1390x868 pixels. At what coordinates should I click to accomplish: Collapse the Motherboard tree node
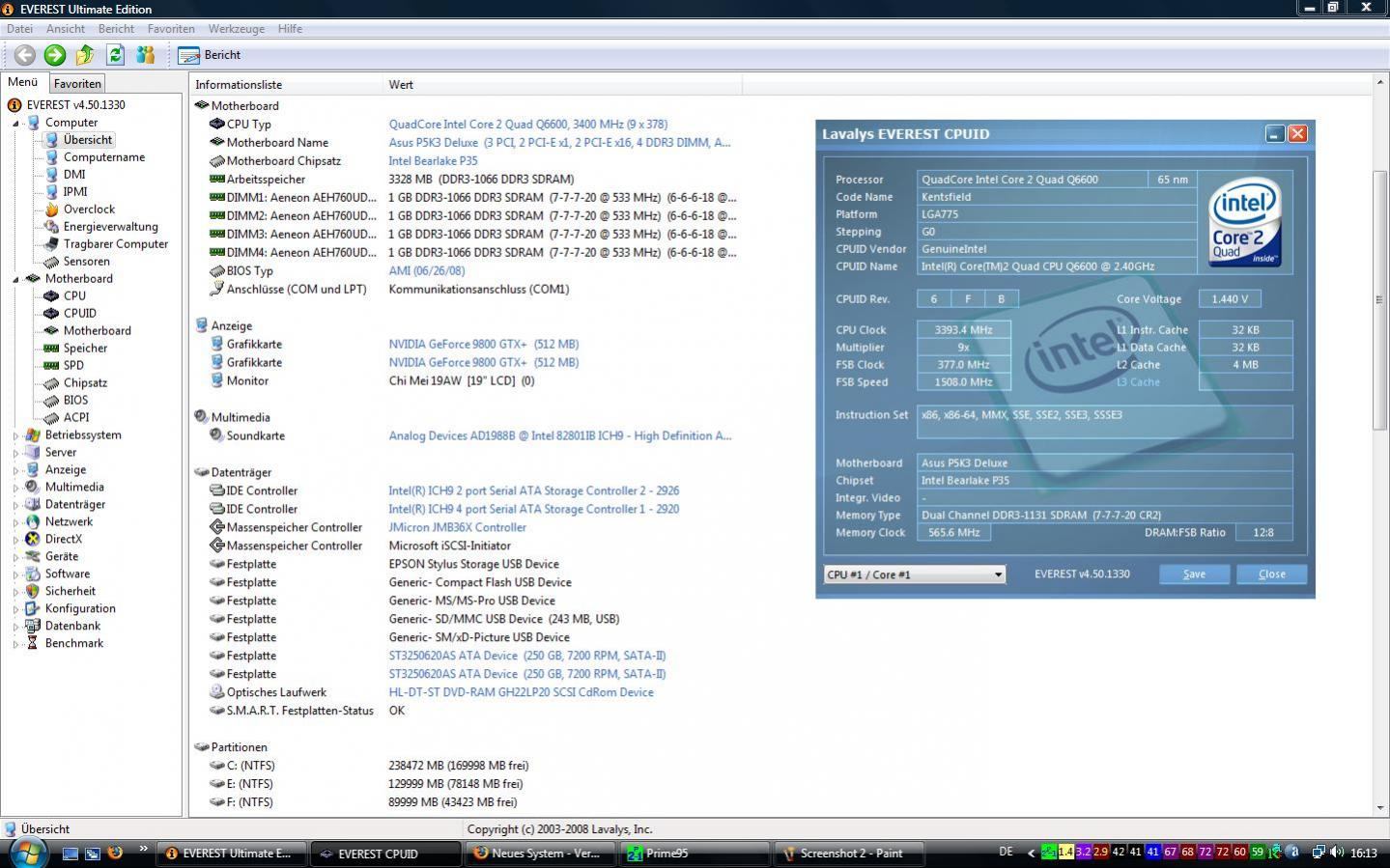[x=16, y=280]
